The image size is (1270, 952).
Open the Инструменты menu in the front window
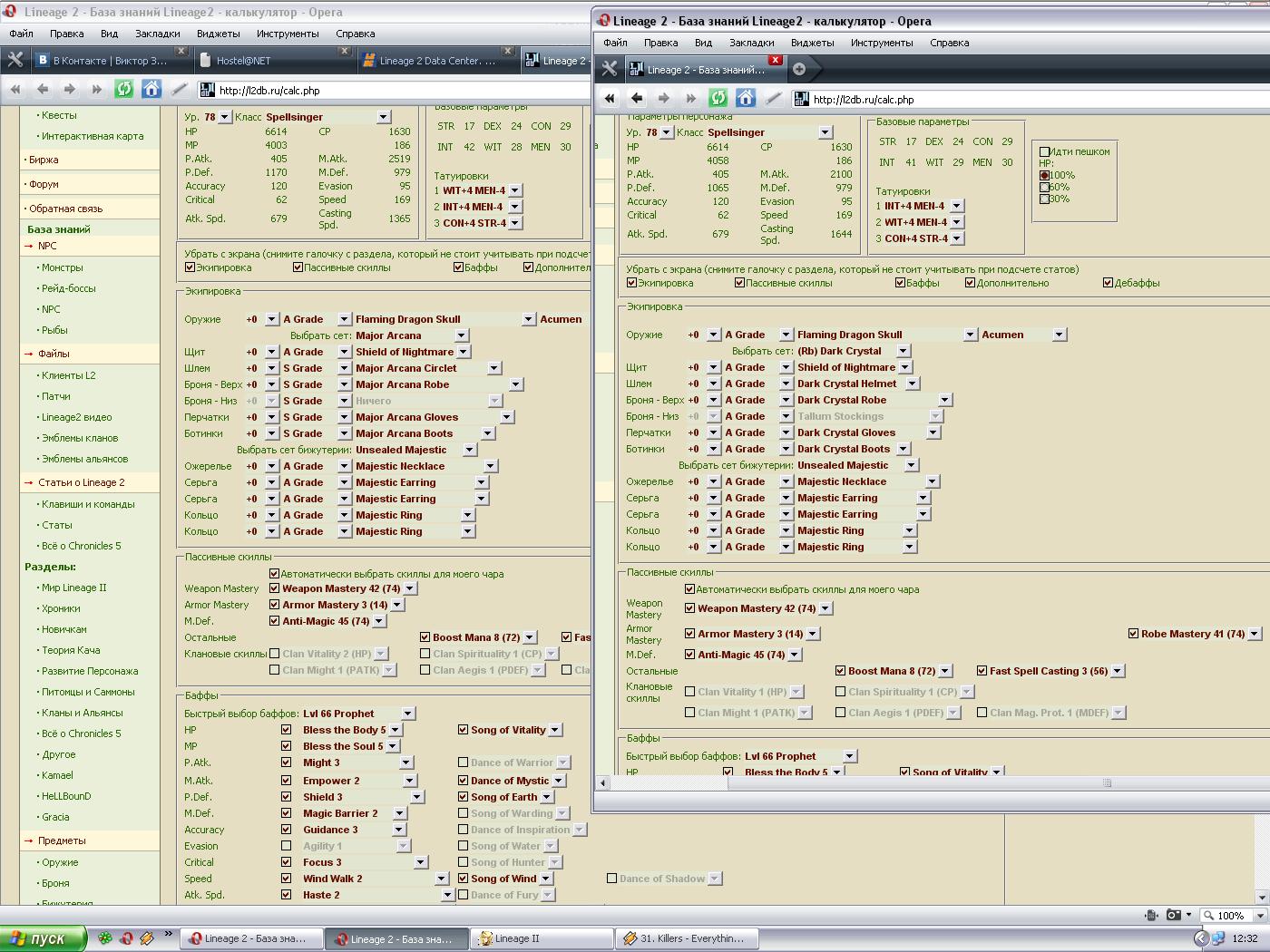883,43
